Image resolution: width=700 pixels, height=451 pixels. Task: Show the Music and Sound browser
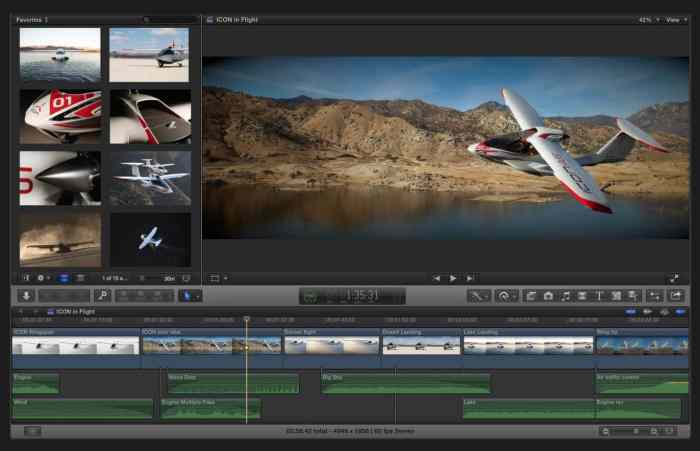(565, 296)
